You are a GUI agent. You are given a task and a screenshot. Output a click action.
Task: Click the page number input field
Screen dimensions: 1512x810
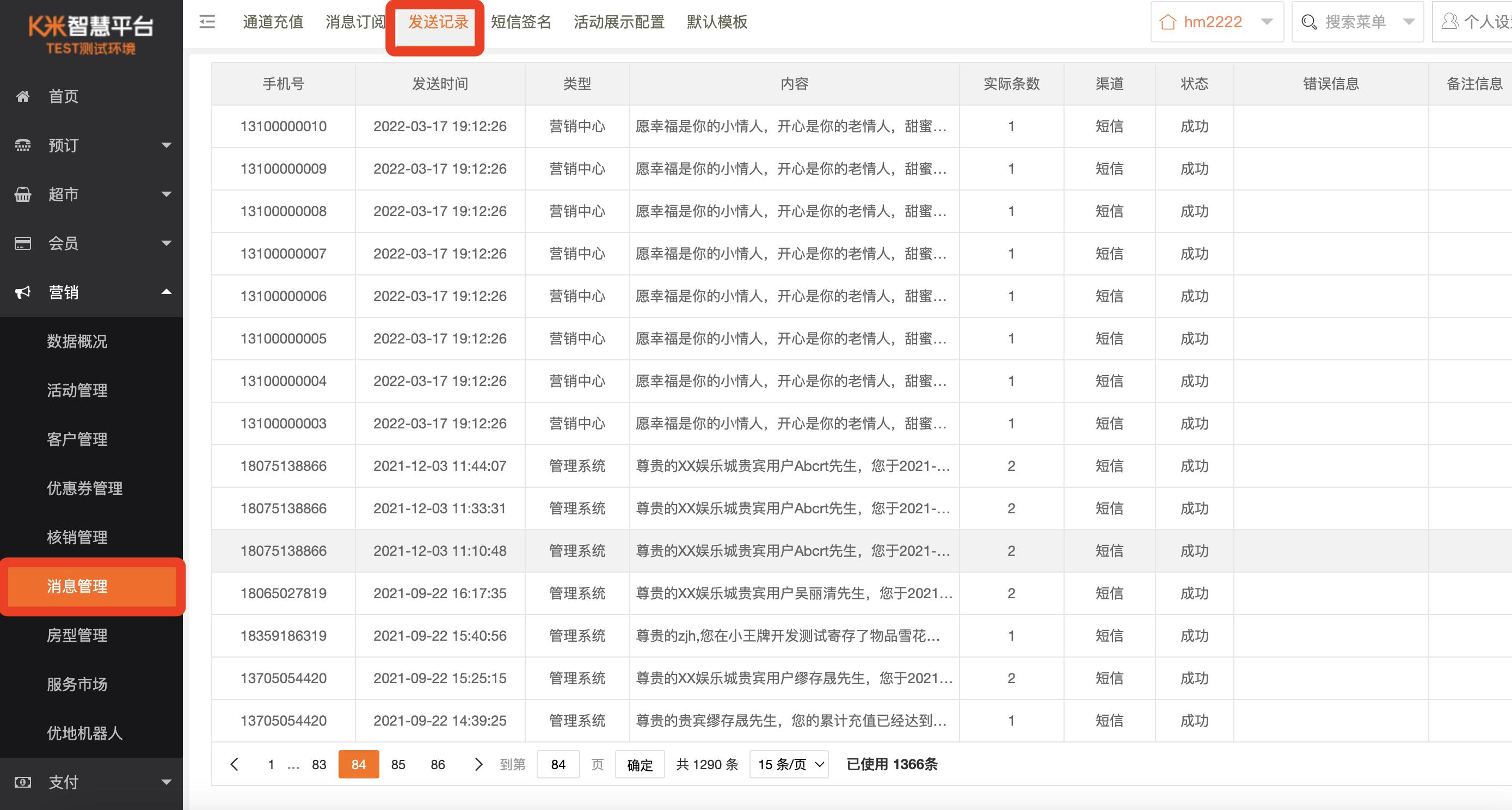[558, 764]
